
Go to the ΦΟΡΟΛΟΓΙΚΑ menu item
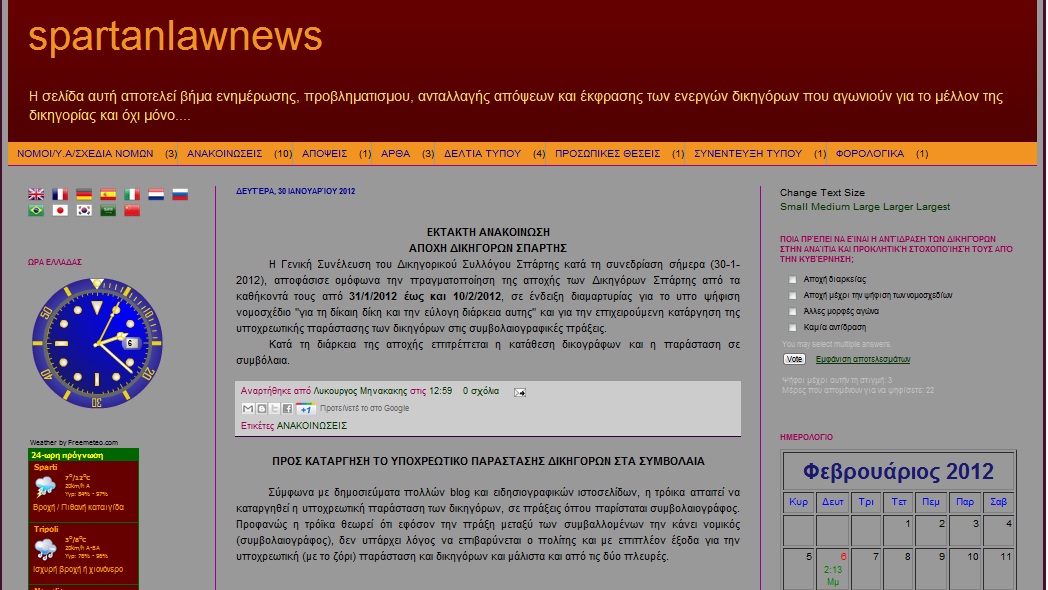tap(869, 154)
